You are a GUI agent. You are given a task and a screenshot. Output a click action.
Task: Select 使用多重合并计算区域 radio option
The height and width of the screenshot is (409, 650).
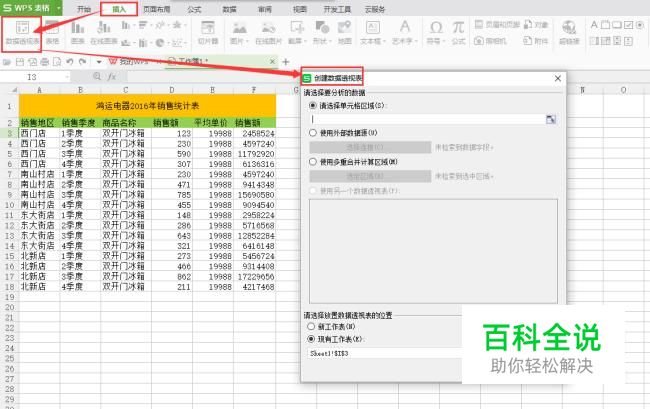pyautogui.click(x=313, y=162)
